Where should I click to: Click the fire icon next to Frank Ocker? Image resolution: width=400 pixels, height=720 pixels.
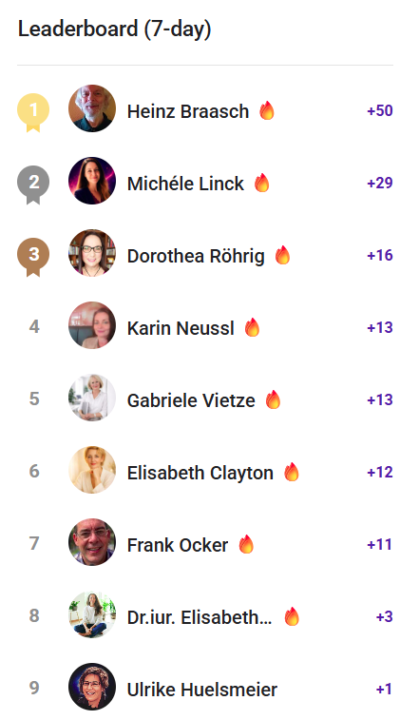pyautogui.click(x=246, y=545)
